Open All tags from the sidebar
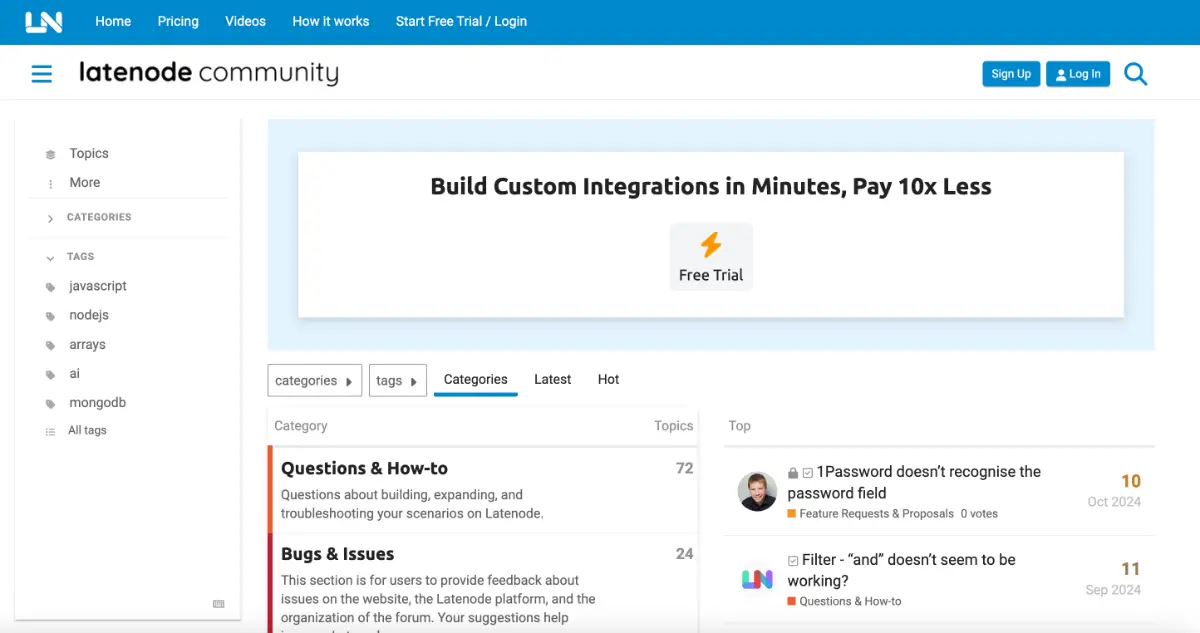The image size is (1200, 633). pyautogui.click(x=86, y=430)
